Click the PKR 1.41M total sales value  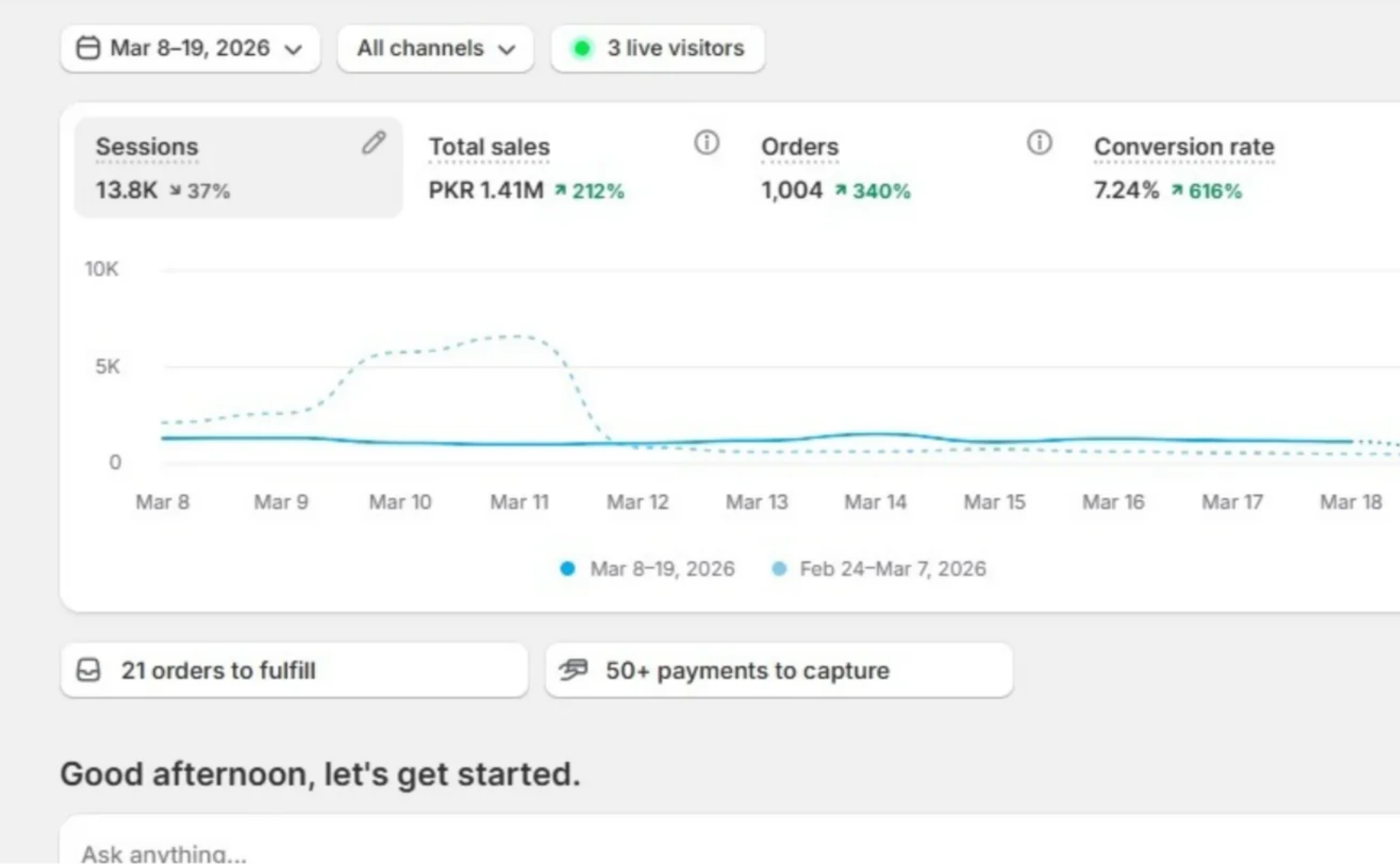pyautogui.click(x=486, y=190)
